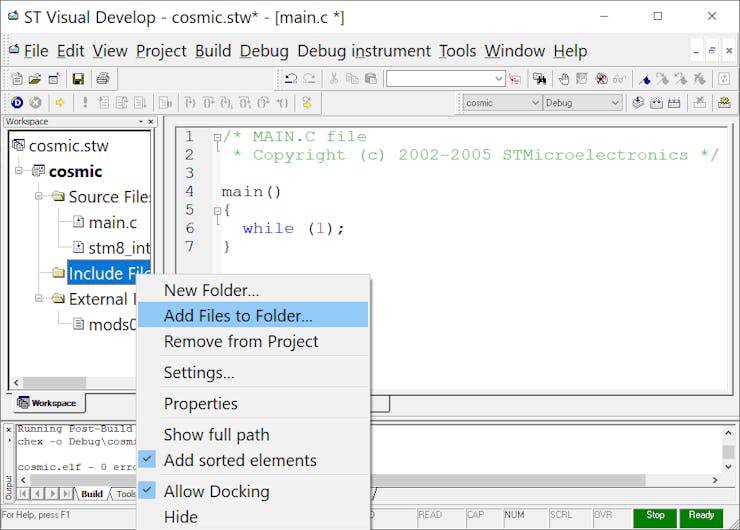The width and height of the screenshot is (740, 530).
Task: Collapse the Source Files tree folder
Action: coord(39,196)
